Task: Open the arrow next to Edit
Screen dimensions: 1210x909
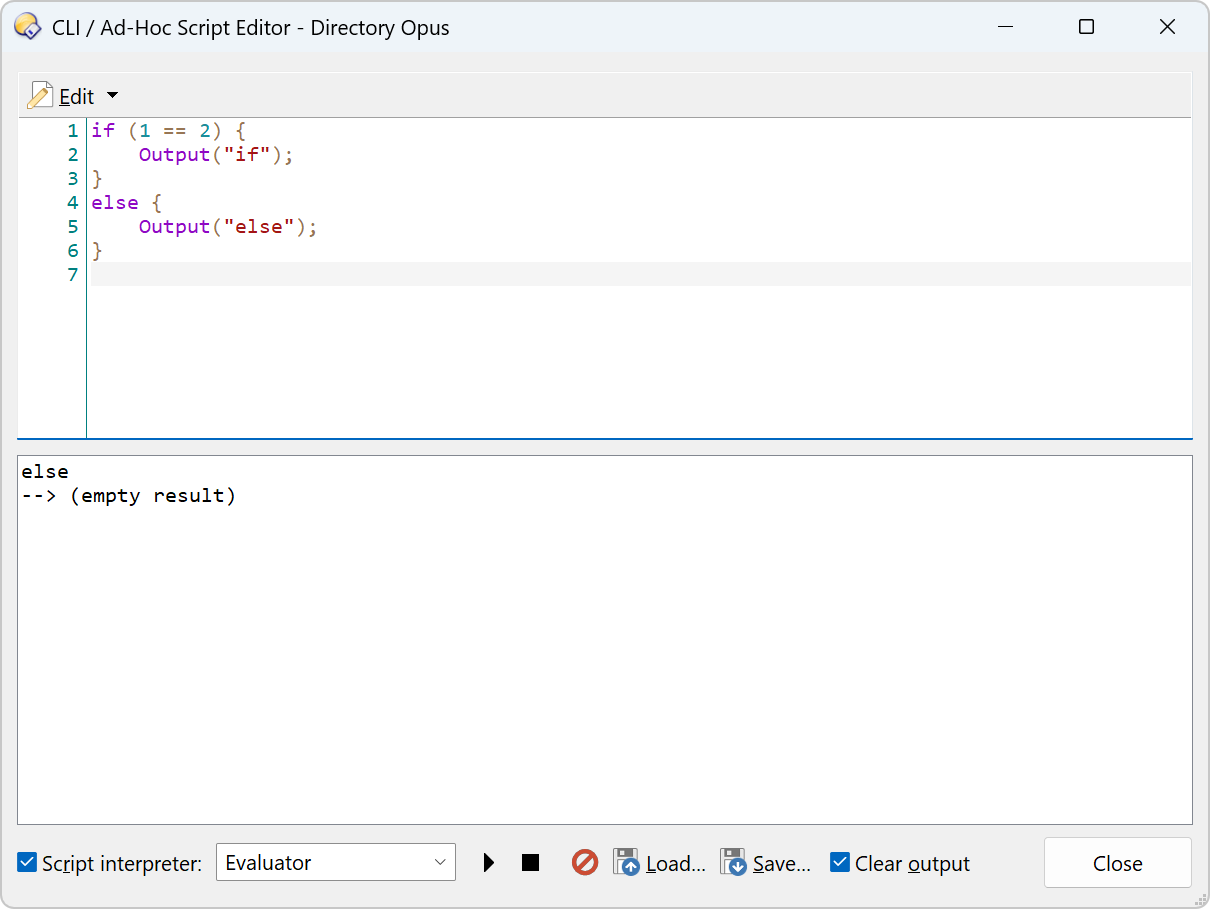Action: point(112,96)
